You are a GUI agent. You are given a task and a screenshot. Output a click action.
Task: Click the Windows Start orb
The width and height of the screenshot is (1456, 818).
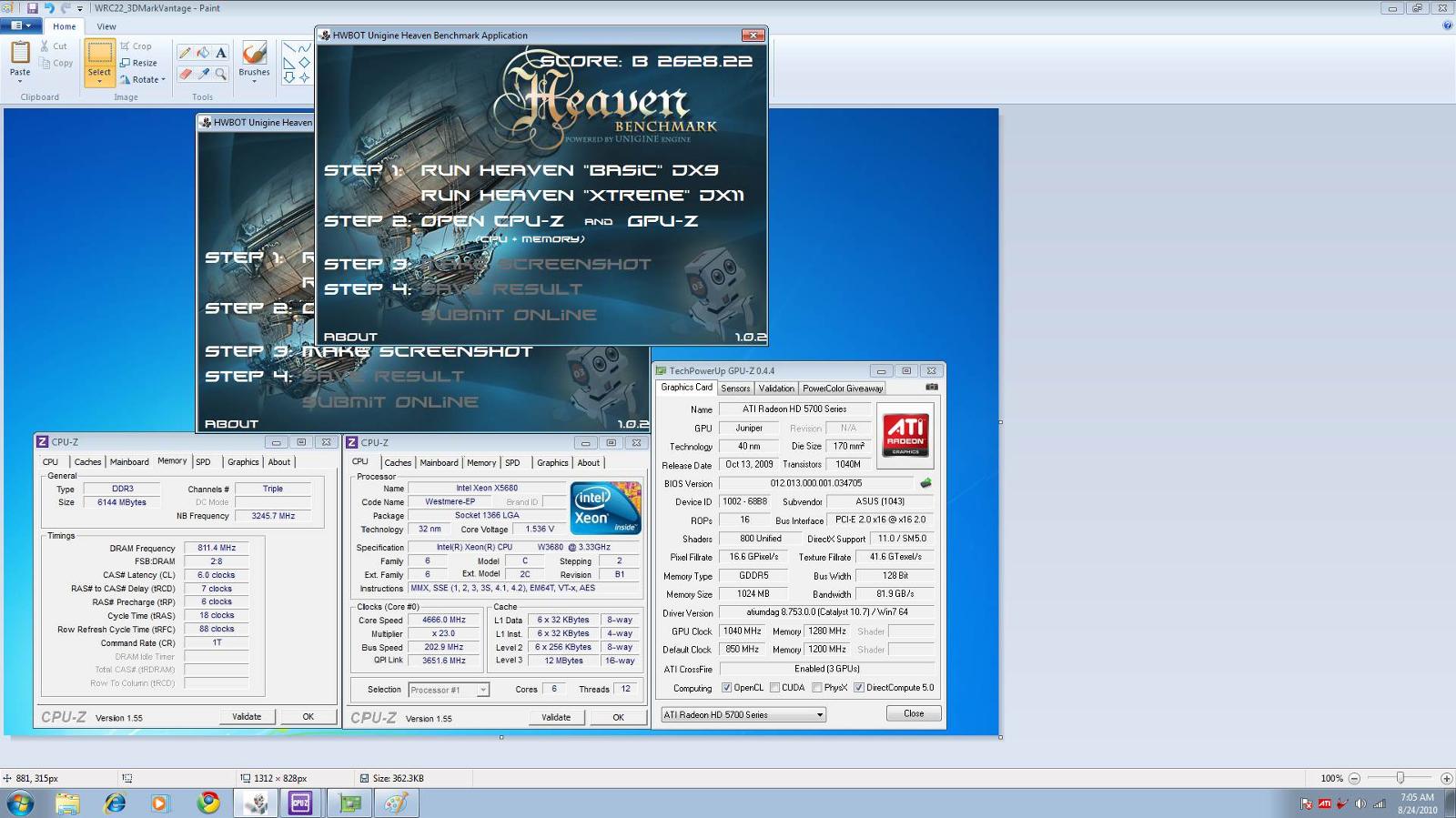pyautogui.click(x=20, y=803)
